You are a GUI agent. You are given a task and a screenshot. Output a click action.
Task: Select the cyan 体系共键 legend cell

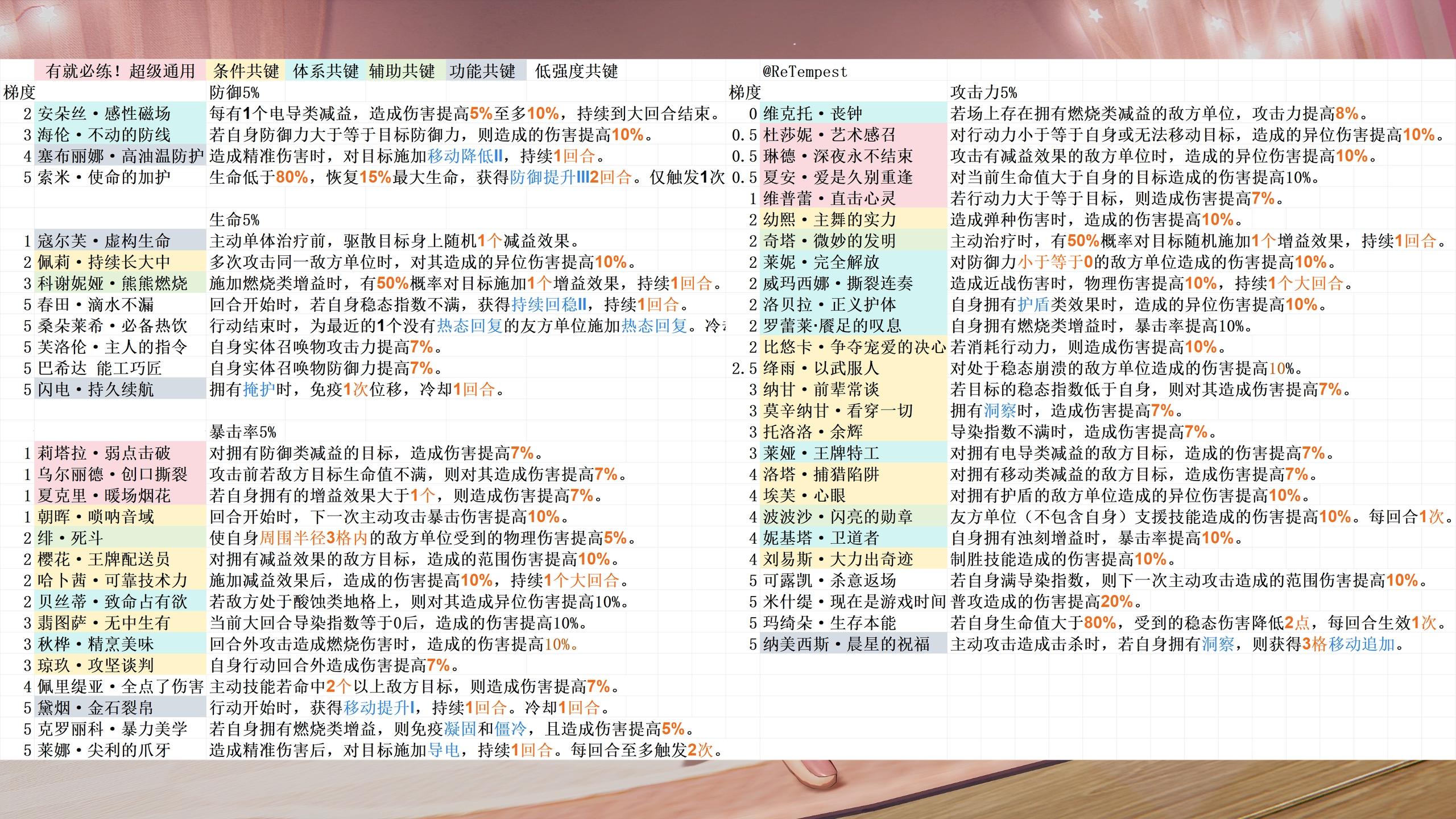coord(325,71)
